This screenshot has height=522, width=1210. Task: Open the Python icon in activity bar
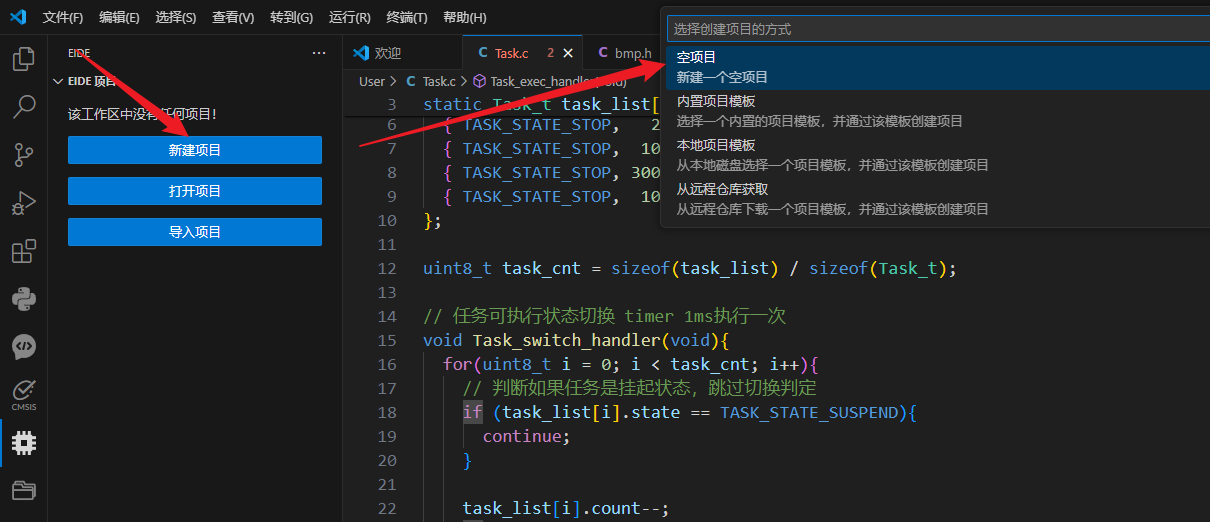[x=23, y=298]
